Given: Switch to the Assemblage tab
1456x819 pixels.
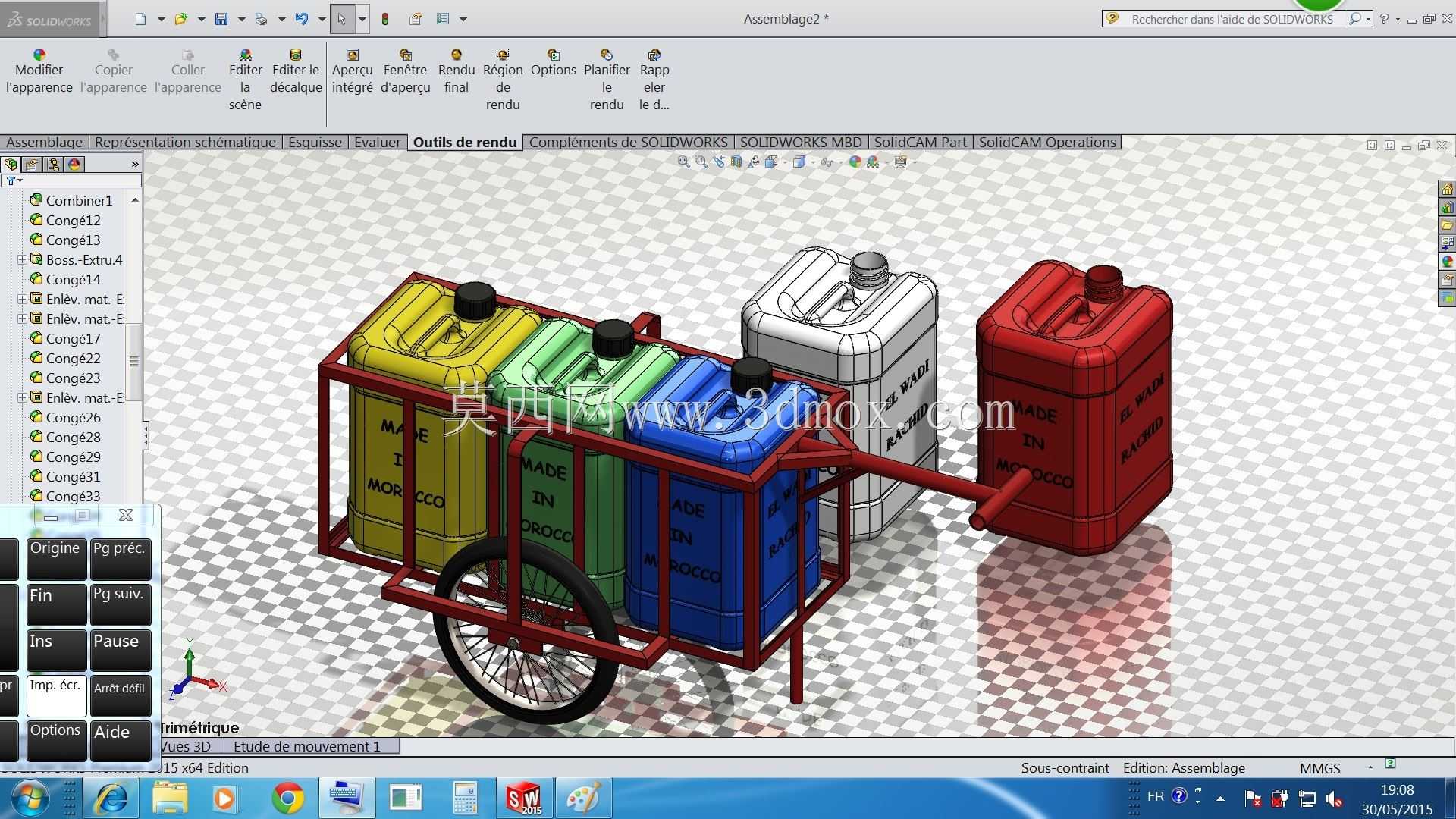Looking at the screenshot, I should click(44, 142).
